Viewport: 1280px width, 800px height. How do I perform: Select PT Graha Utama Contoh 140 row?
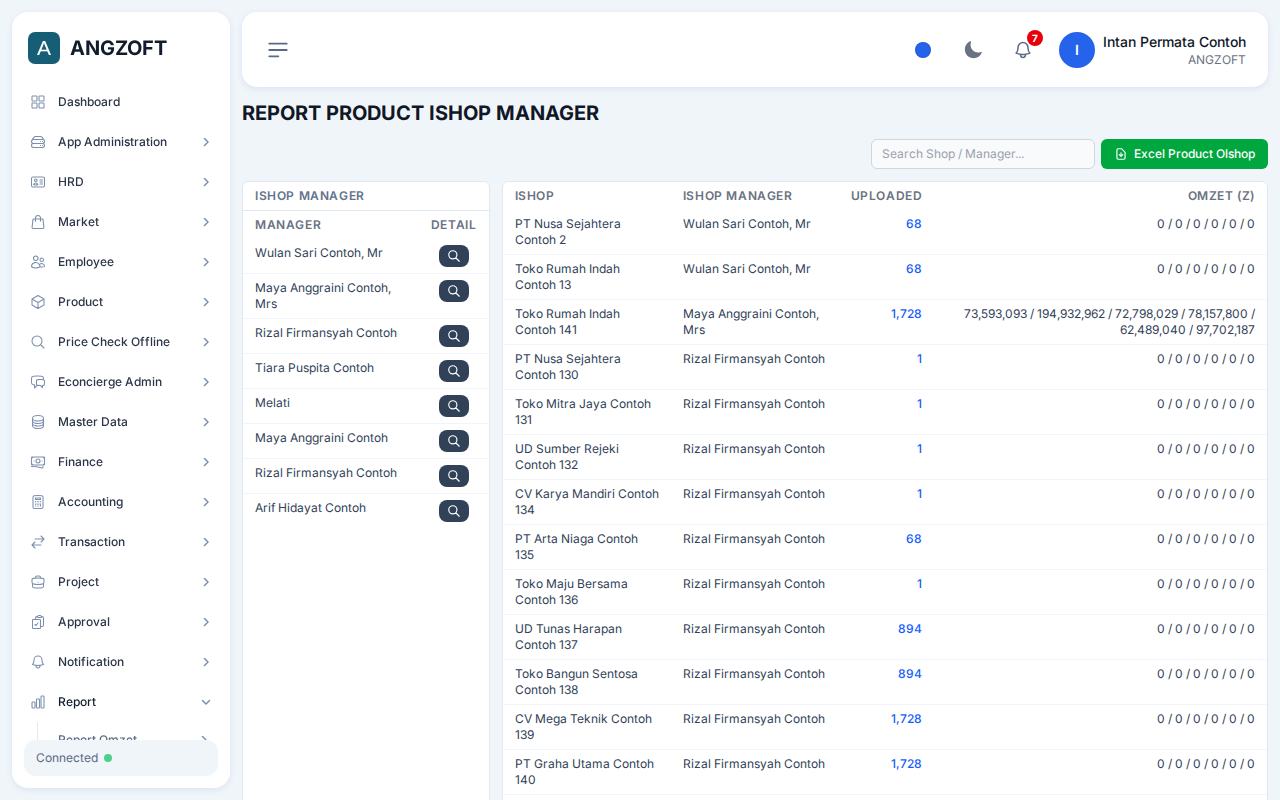885,772
